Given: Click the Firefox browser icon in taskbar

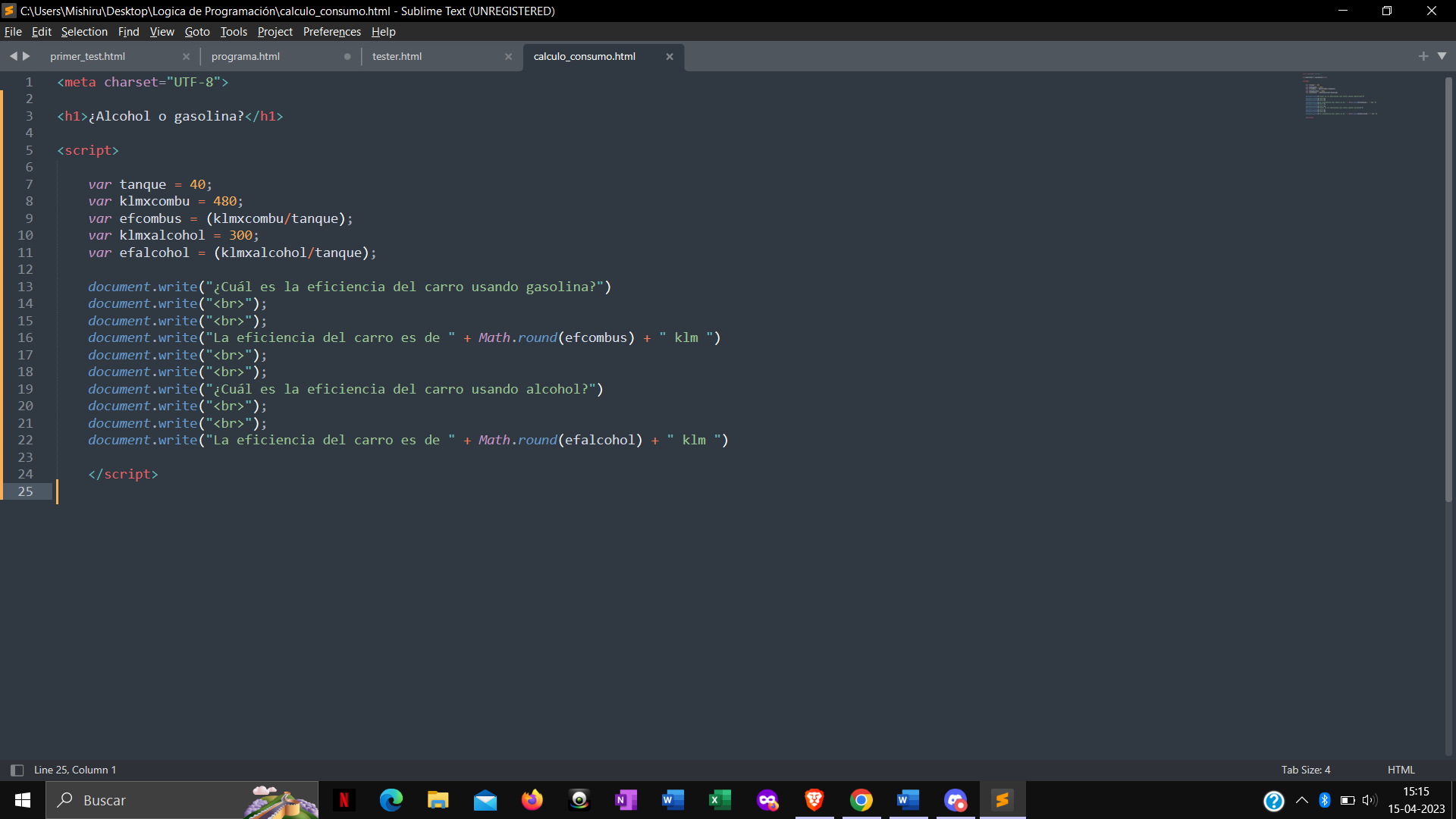Looking at the screenshot, I should coord(533,799).
